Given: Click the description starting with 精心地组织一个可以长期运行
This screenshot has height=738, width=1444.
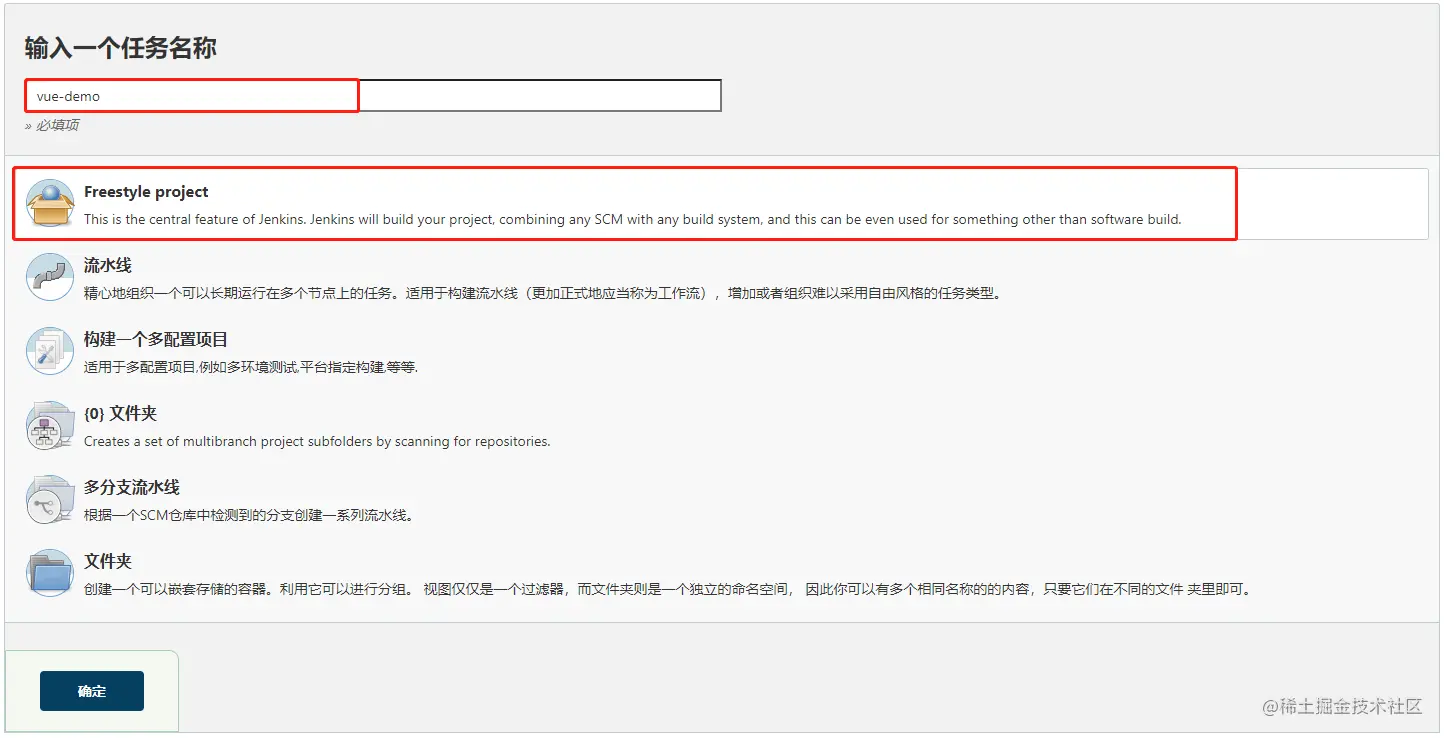Looking at the screenshot, I should pos(543,293).
